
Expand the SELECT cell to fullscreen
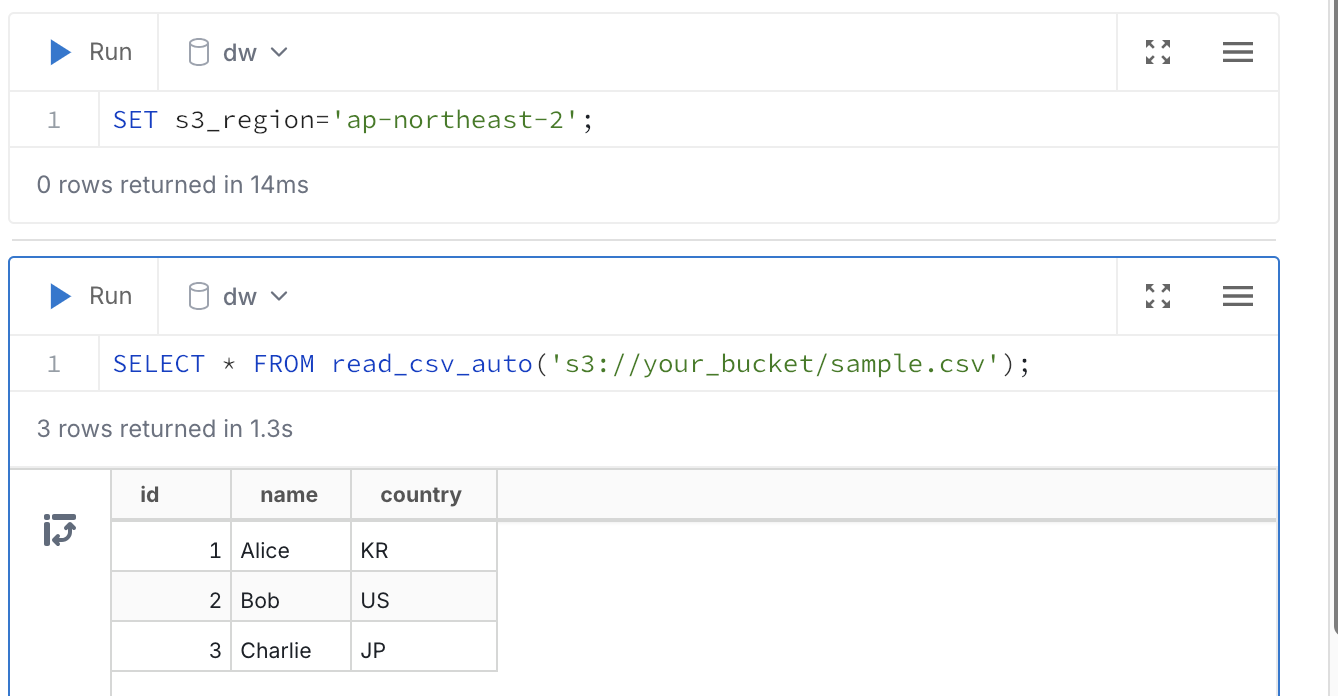point(1157,296)
